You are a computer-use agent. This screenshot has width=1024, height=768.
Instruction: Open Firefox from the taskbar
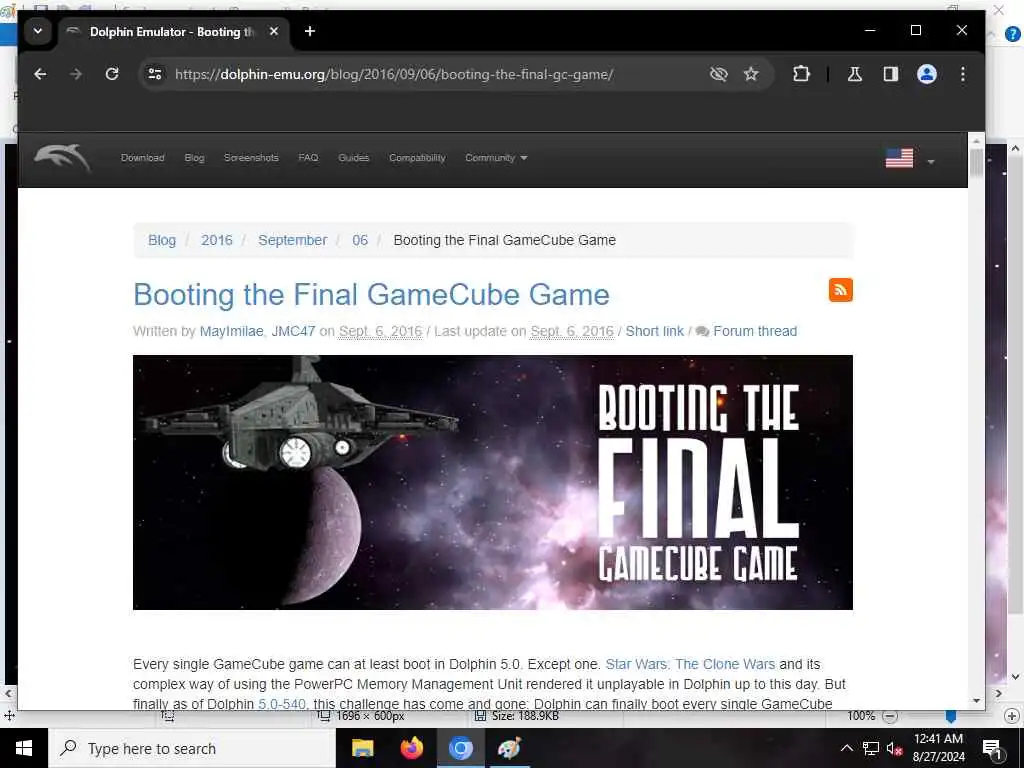(411, 748)
